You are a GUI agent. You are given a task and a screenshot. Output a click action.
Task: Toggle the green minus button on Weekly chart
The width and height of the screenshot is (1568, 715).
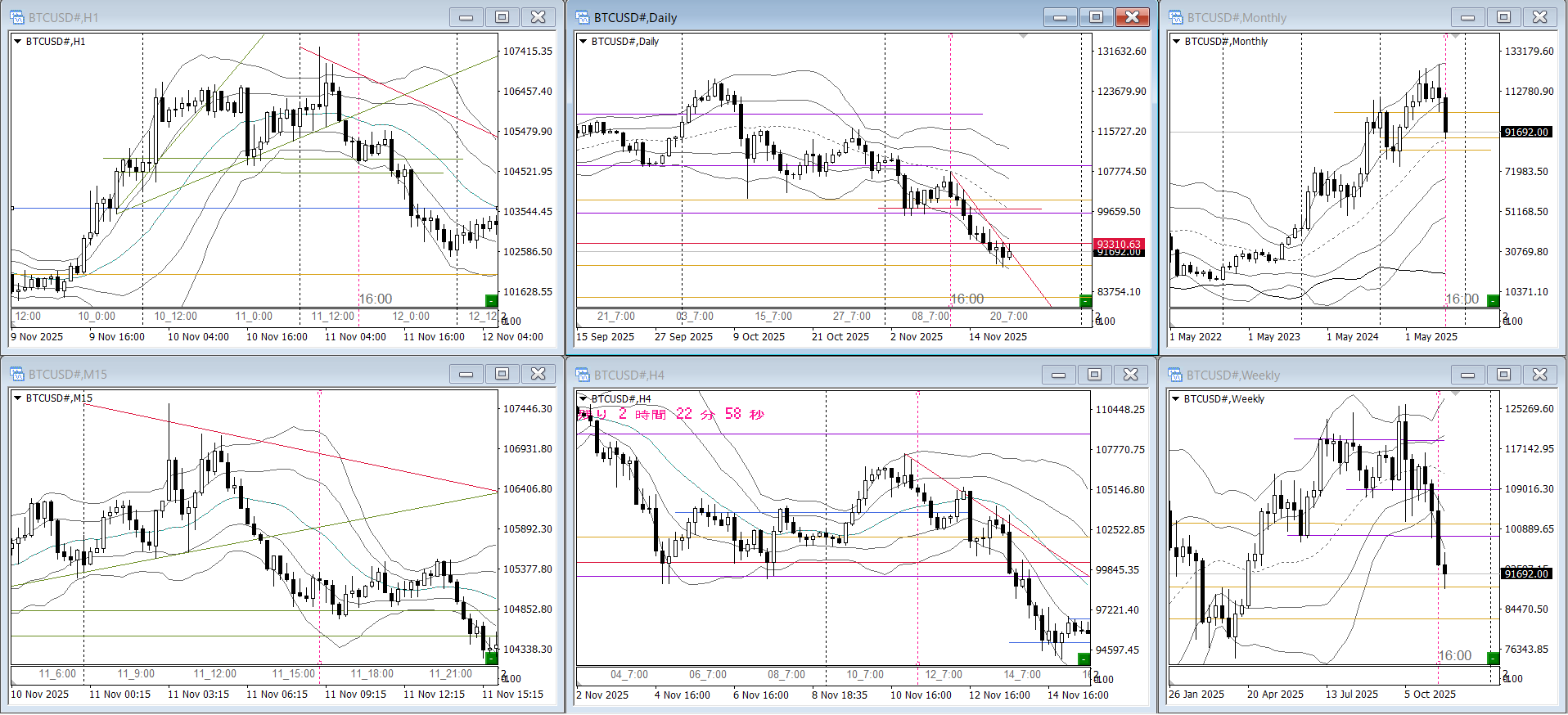tap(1493, 658)
